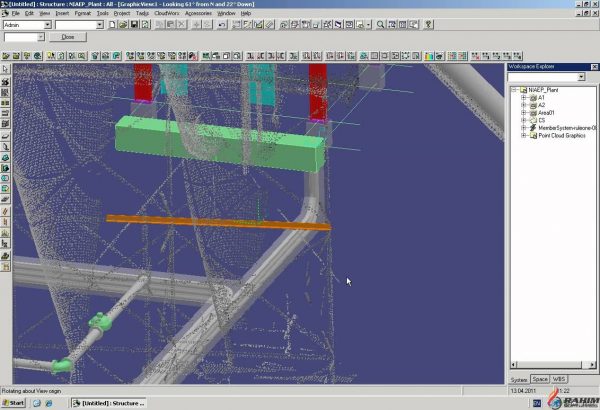Click the orange beam in the 3D view
Screen dimensions: 600x410
coord(218,222)
